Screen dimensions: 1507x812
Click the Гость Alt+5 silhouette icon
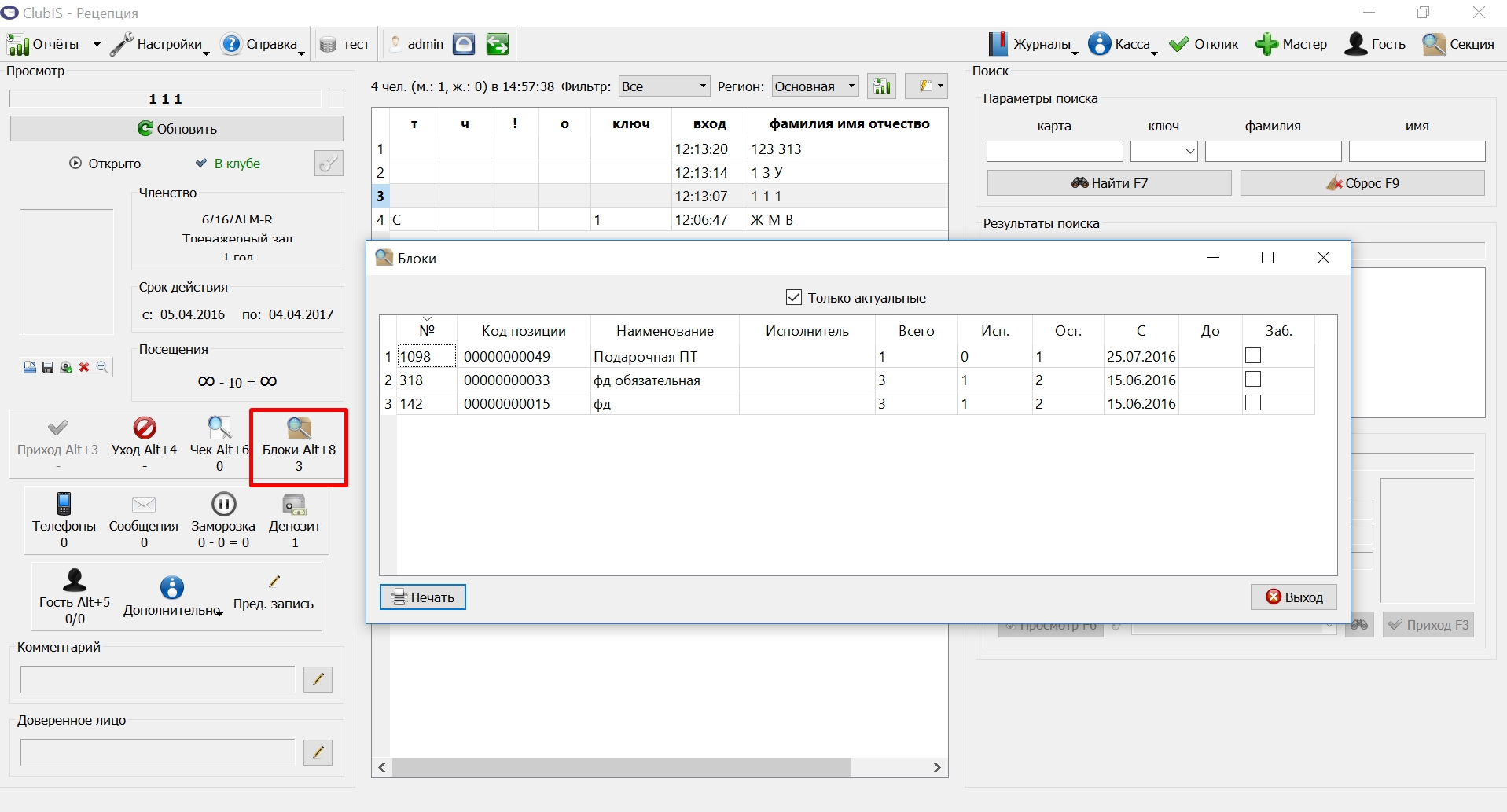click(x=75, y=580)
